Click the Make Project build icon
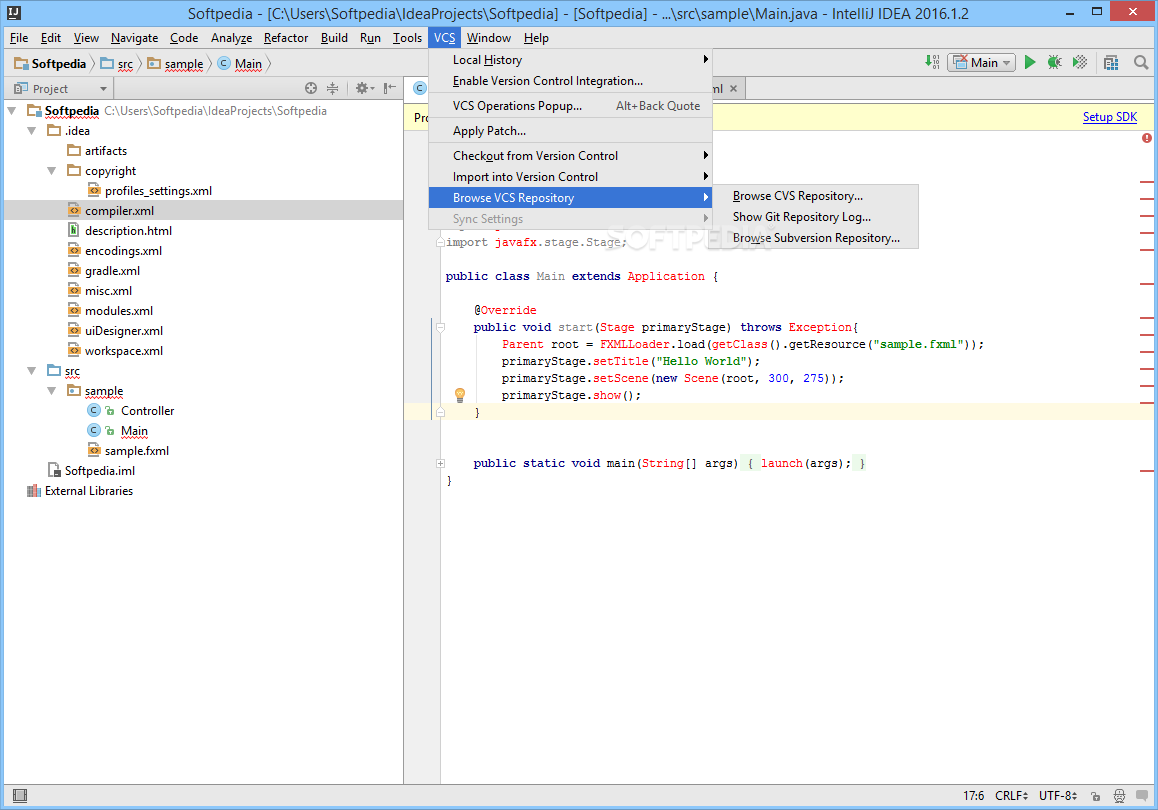Viewport: 1158px width, 810px height. click(x=932, y=63)
